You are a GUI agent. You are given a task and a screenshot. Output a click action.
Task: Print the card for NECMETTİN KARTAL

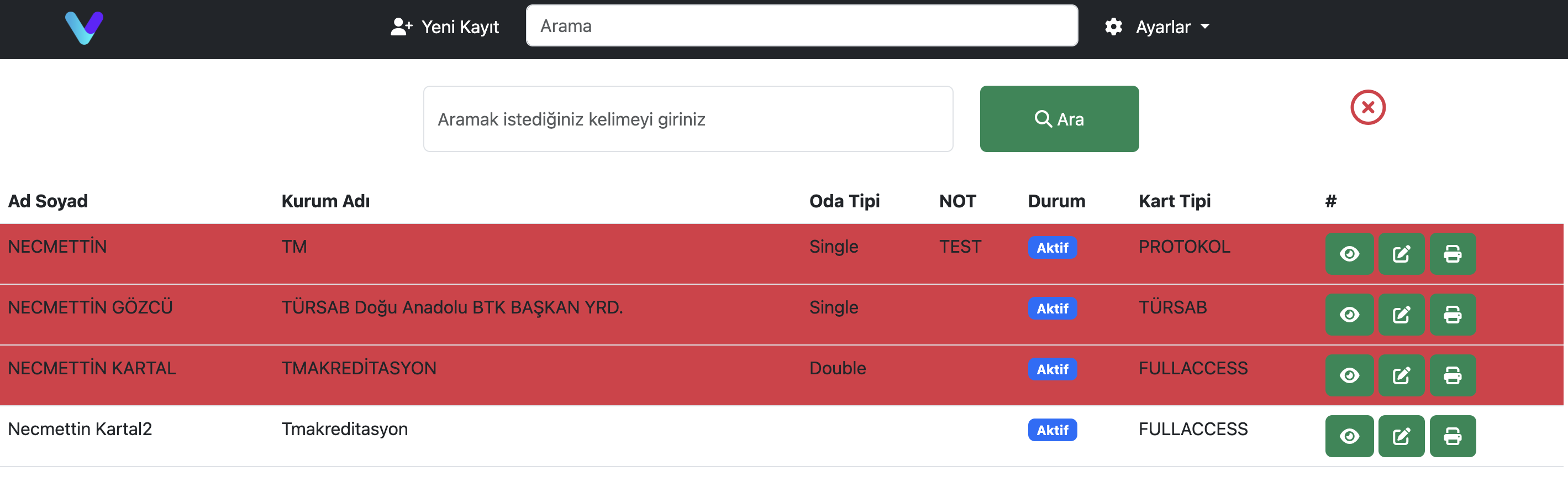[1454, 375]
